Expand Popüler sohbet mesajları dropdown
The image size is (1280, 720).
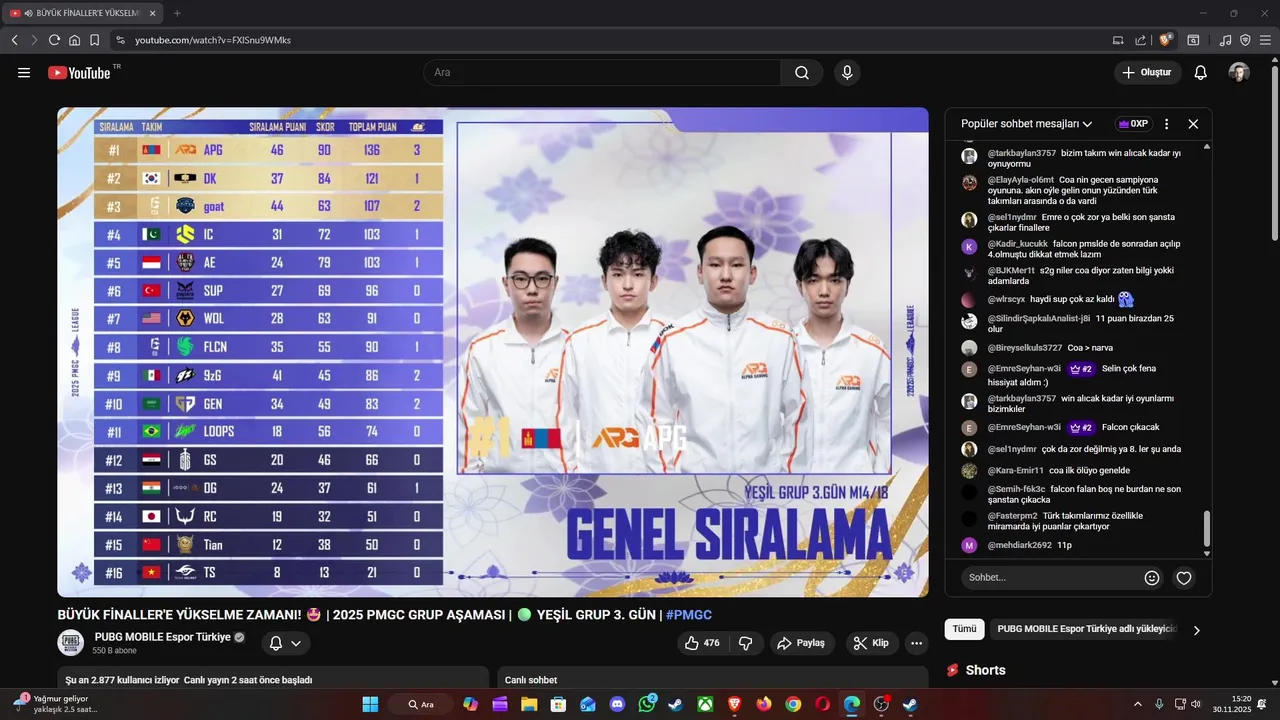[1026, 124]
